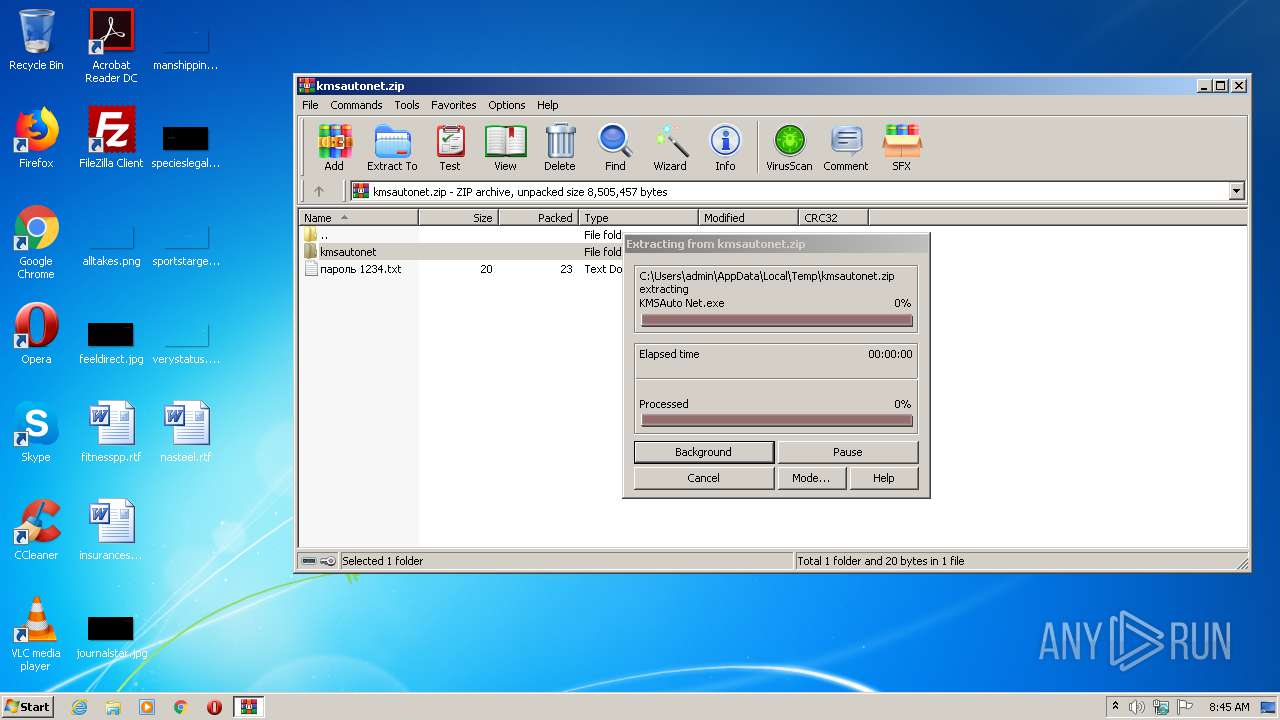Image resolution: width=1280 pixels, height=720 pixels.
Task: Show hidden tray icons arrow
Action: 1116,707
